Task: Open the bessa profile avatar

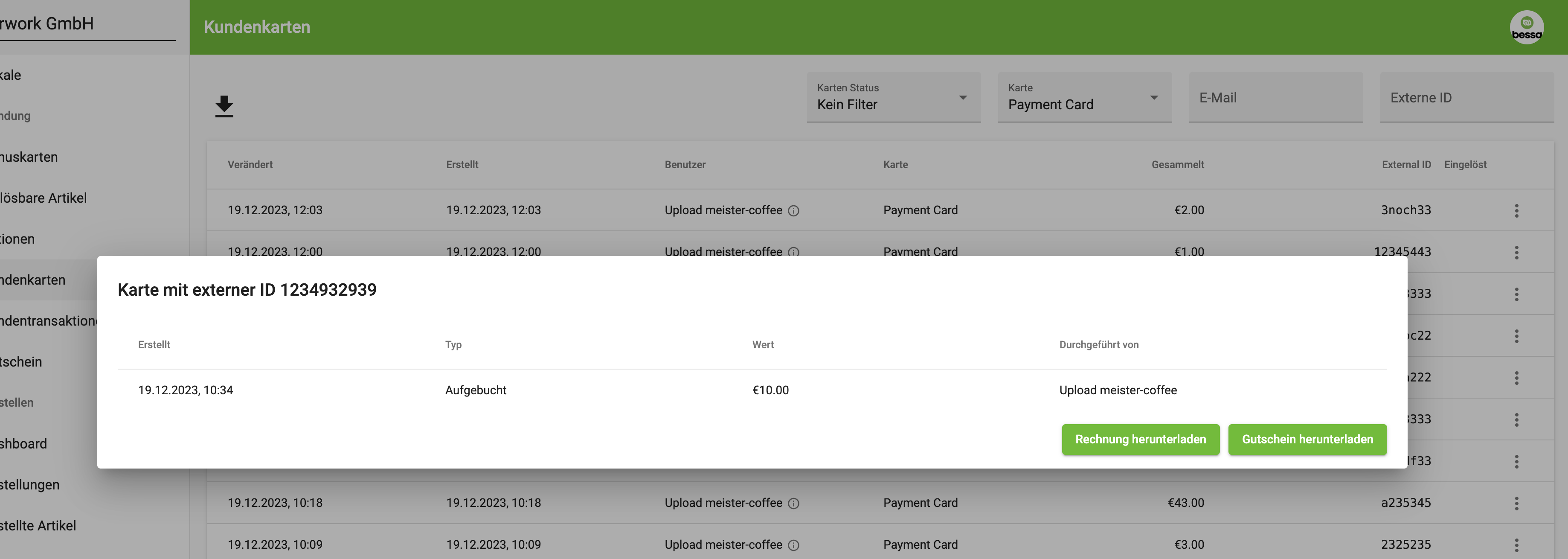Action: (1526, 27)
